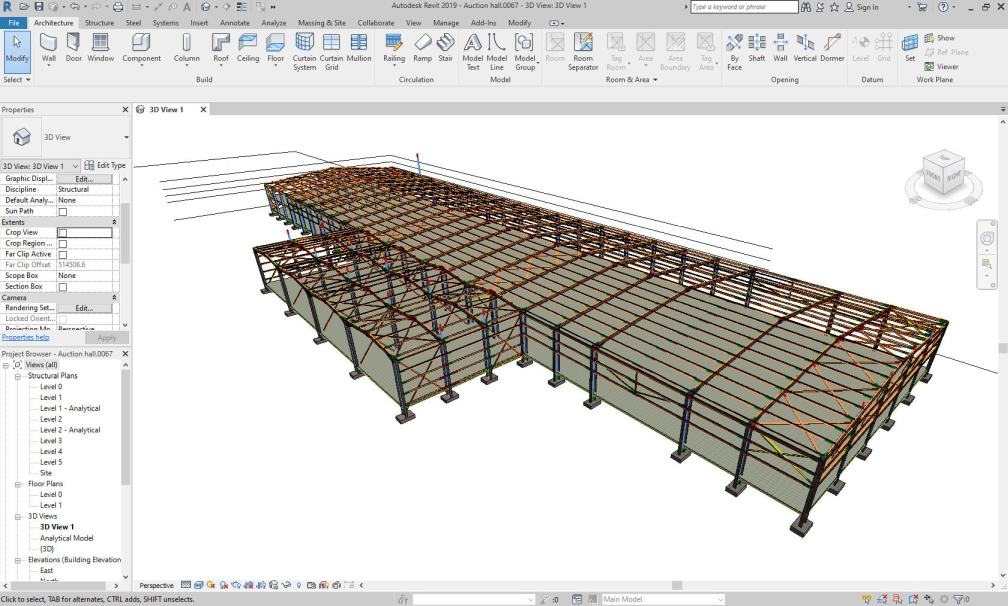Open the Systems ribbon tab

[165, 22]
